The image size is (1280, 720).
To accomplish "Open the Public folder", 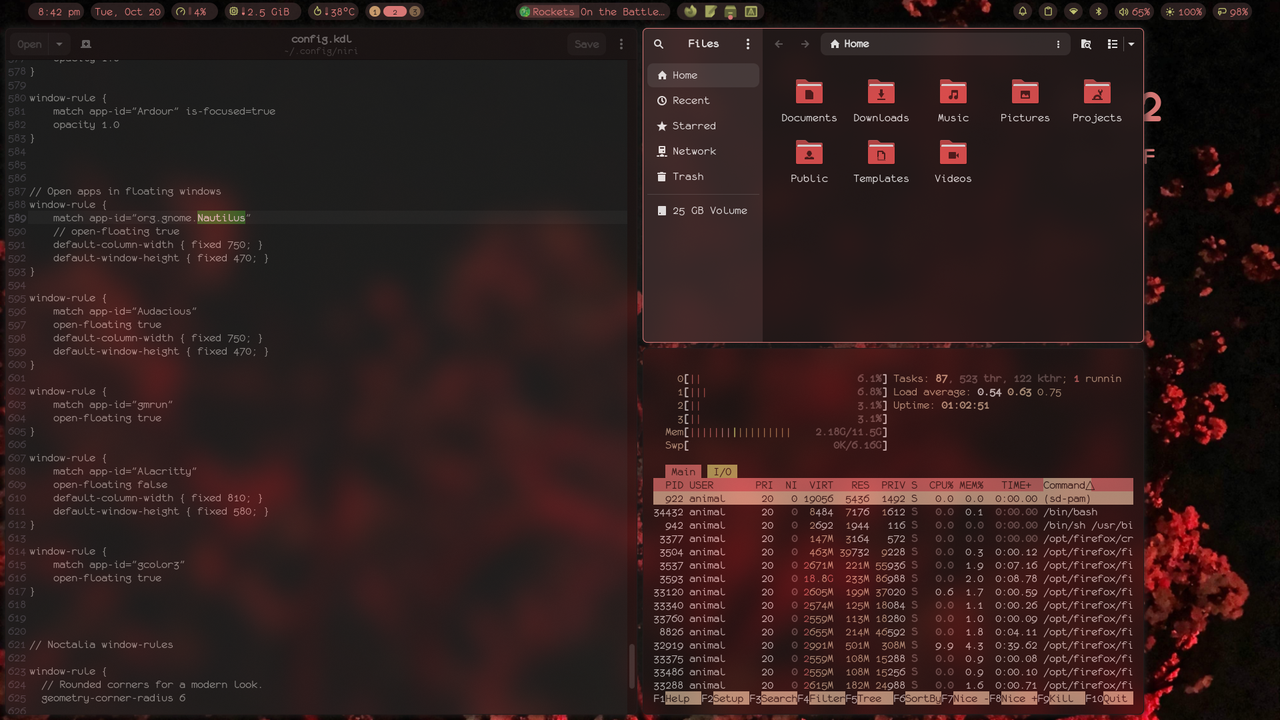I will point(809,162).
